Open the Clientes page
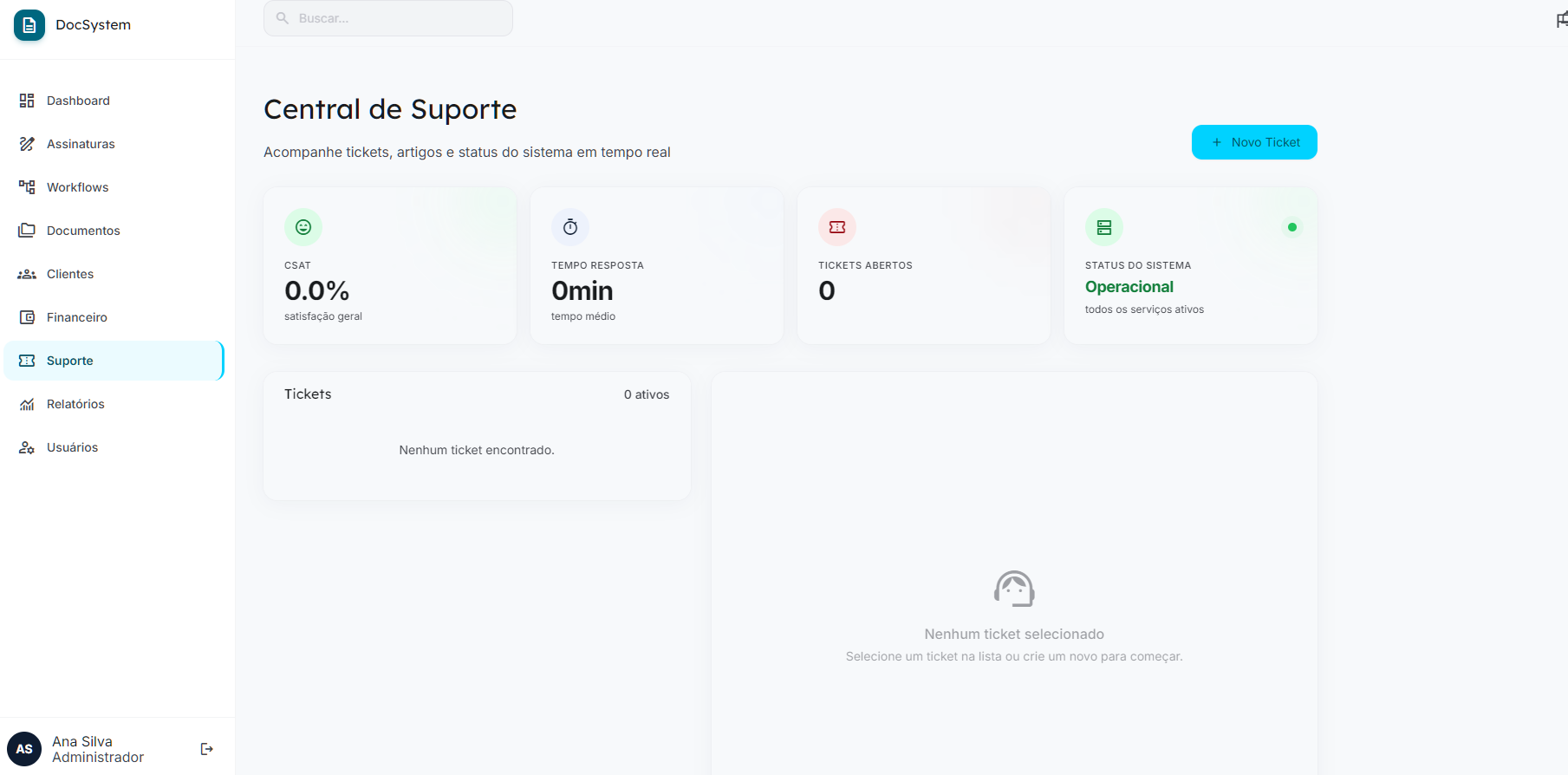The image size is (1568, 775). coord(114,274)
